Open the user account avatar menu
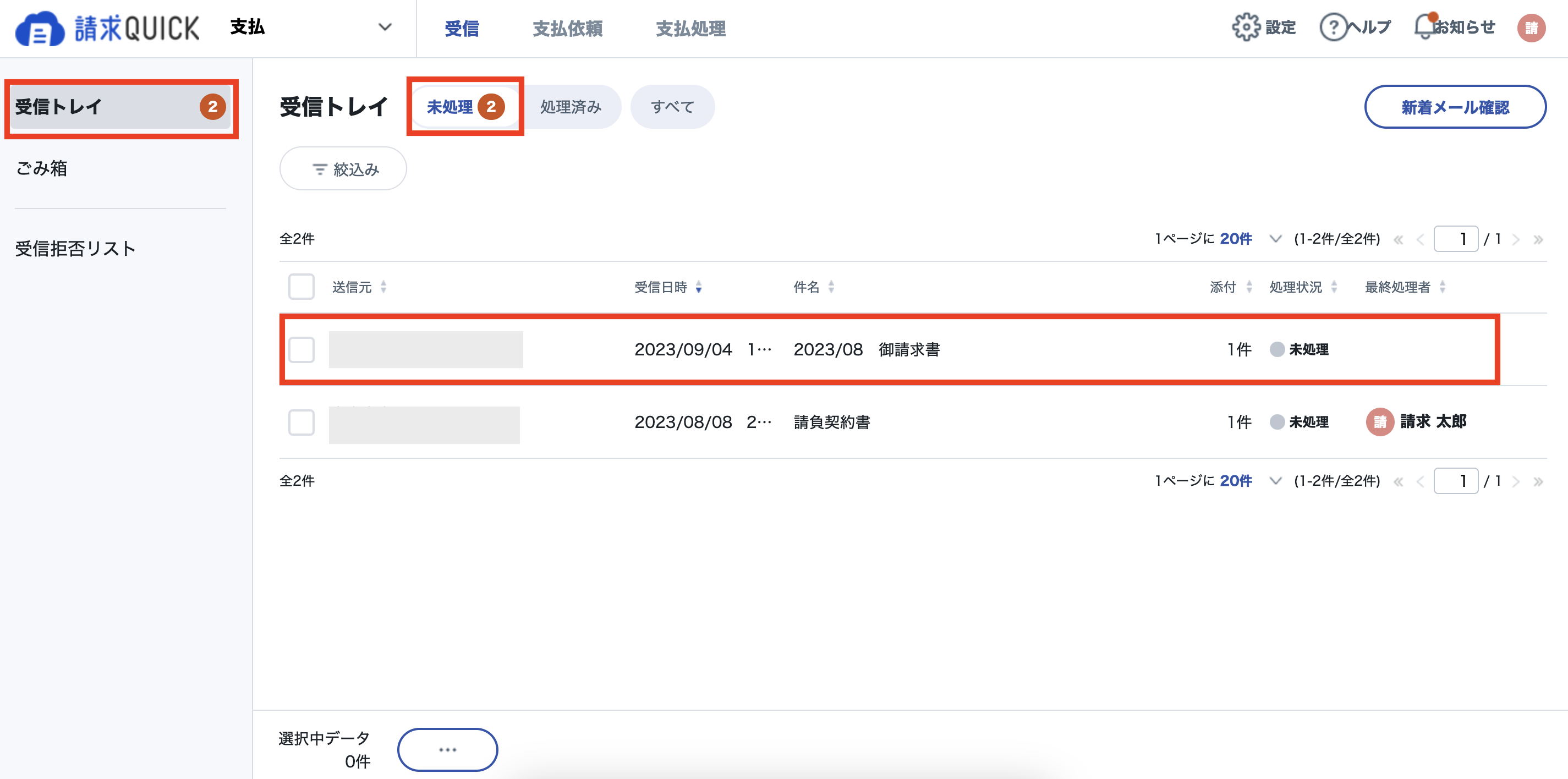The image size is (1568, 779). click(x=1531, y=28)
